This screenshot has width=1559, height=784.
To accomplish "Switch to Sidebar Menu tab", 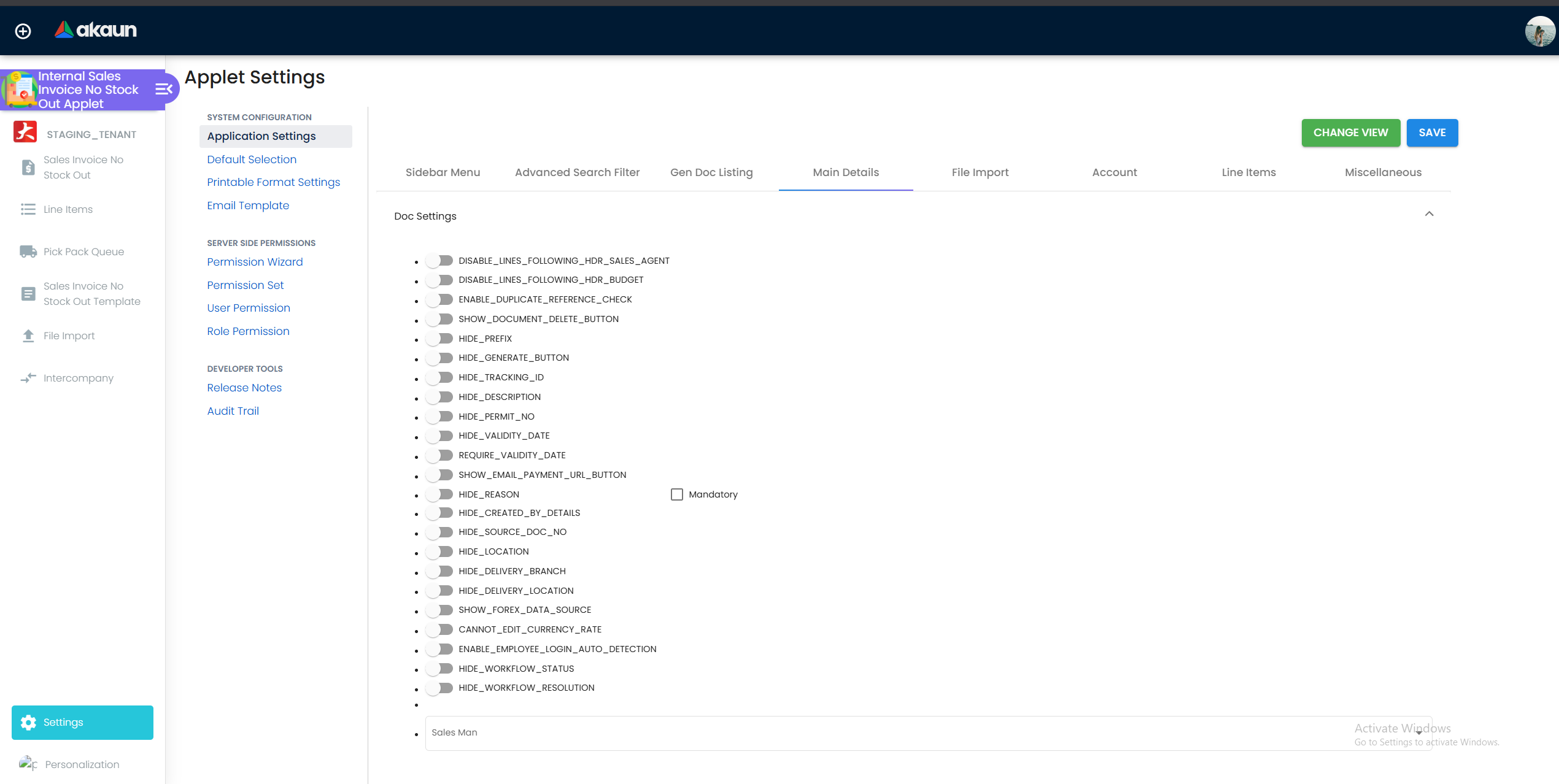I will point(443,173).
